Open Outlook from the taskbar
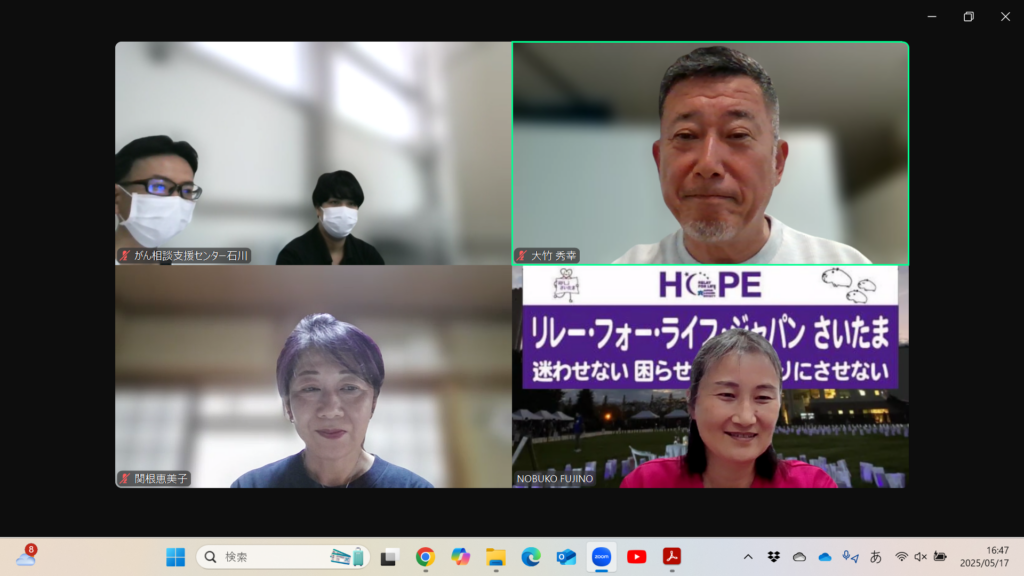Viewport: 1024px width, 576px height. tap(566, 557)
